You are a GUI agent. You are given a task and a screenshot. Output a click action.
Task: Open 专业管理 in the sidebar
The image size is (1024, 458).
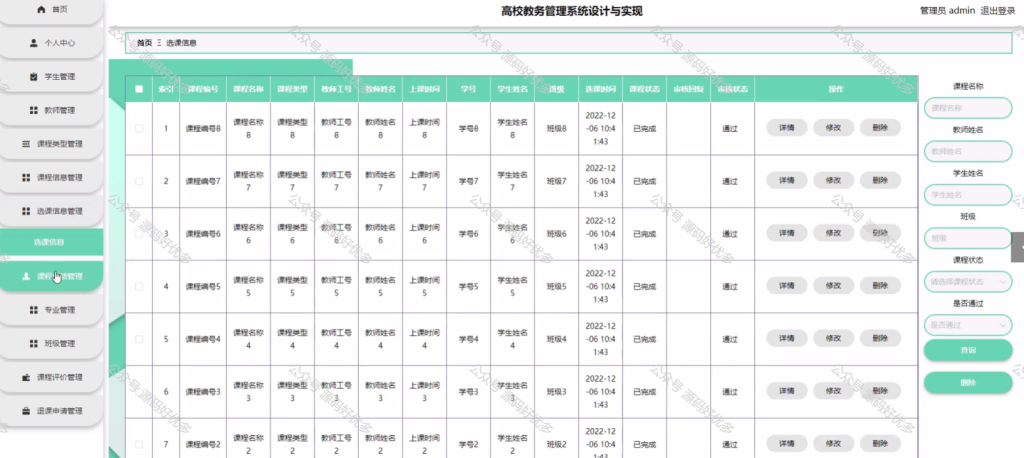pos(52,310)
